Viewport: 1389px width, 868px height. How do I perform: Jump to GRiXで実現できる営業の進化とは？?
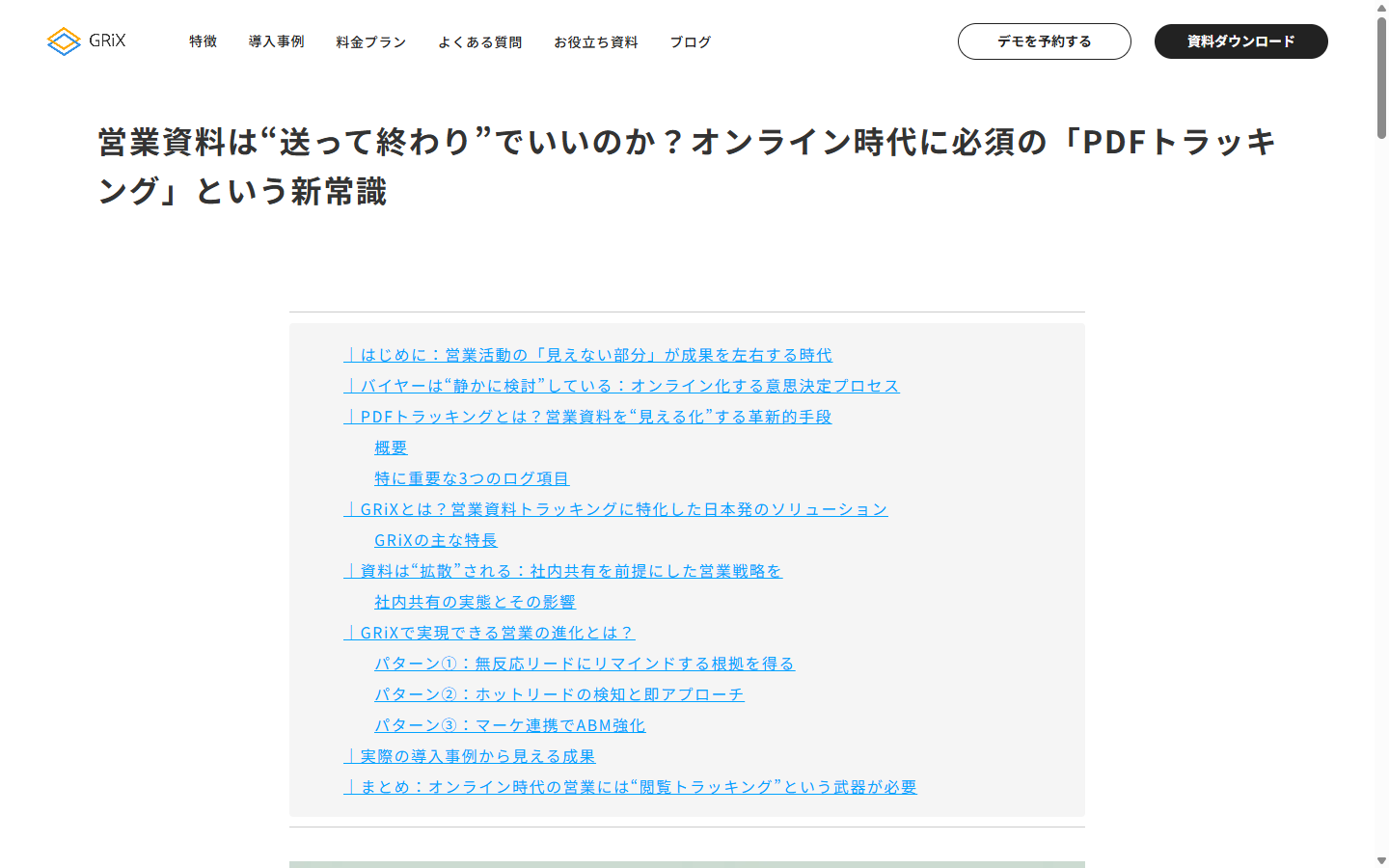[x=489, y=633]
